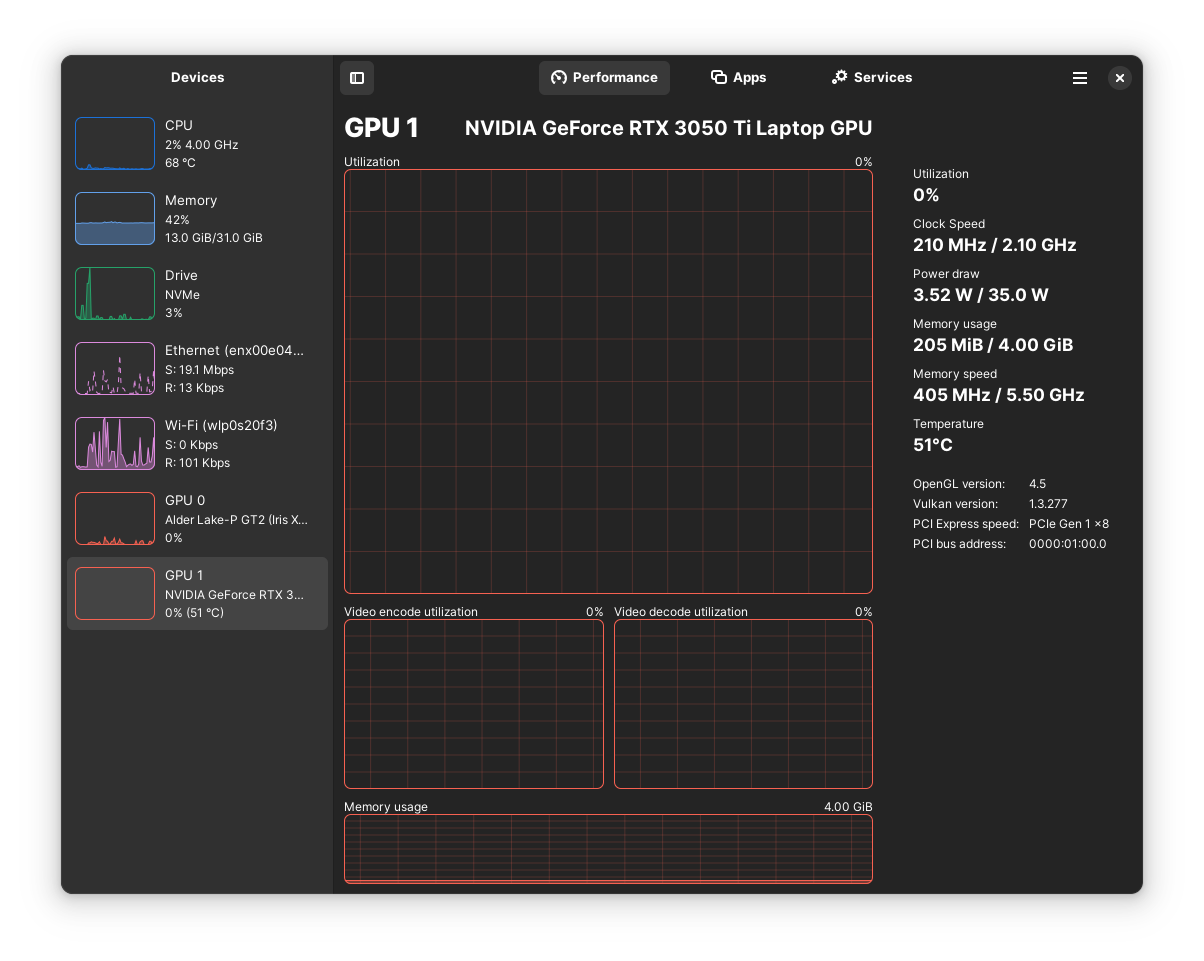Click the '3.52 W / 35.0 W' power draw
Image resolution: width=1204 pixels, height=961 pixels.
981,295
